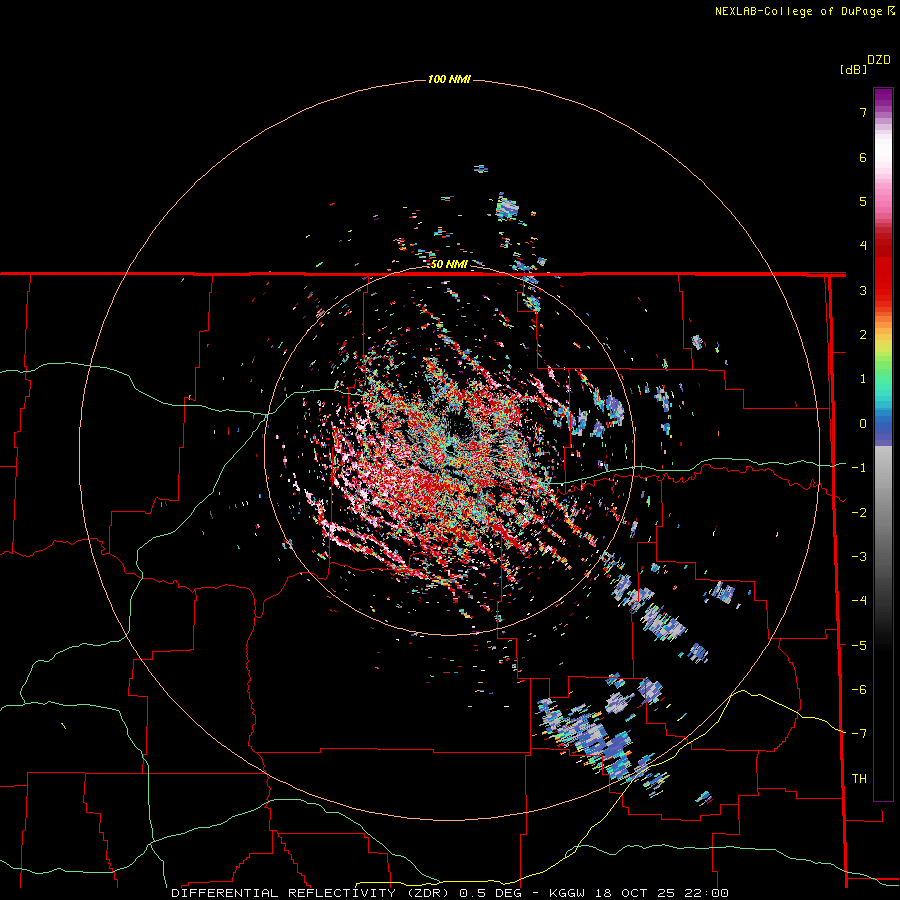Viewport: 900px width, 900px height.
Task: Click the 5 dB scale label
Action: [863, 201]
